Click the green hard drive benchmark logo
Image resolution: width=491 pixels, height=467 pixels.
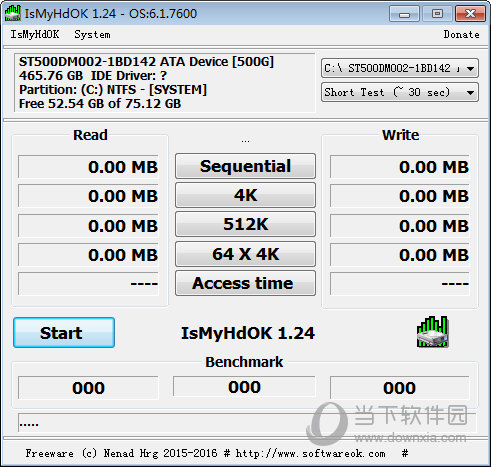(x=432, y=332)
